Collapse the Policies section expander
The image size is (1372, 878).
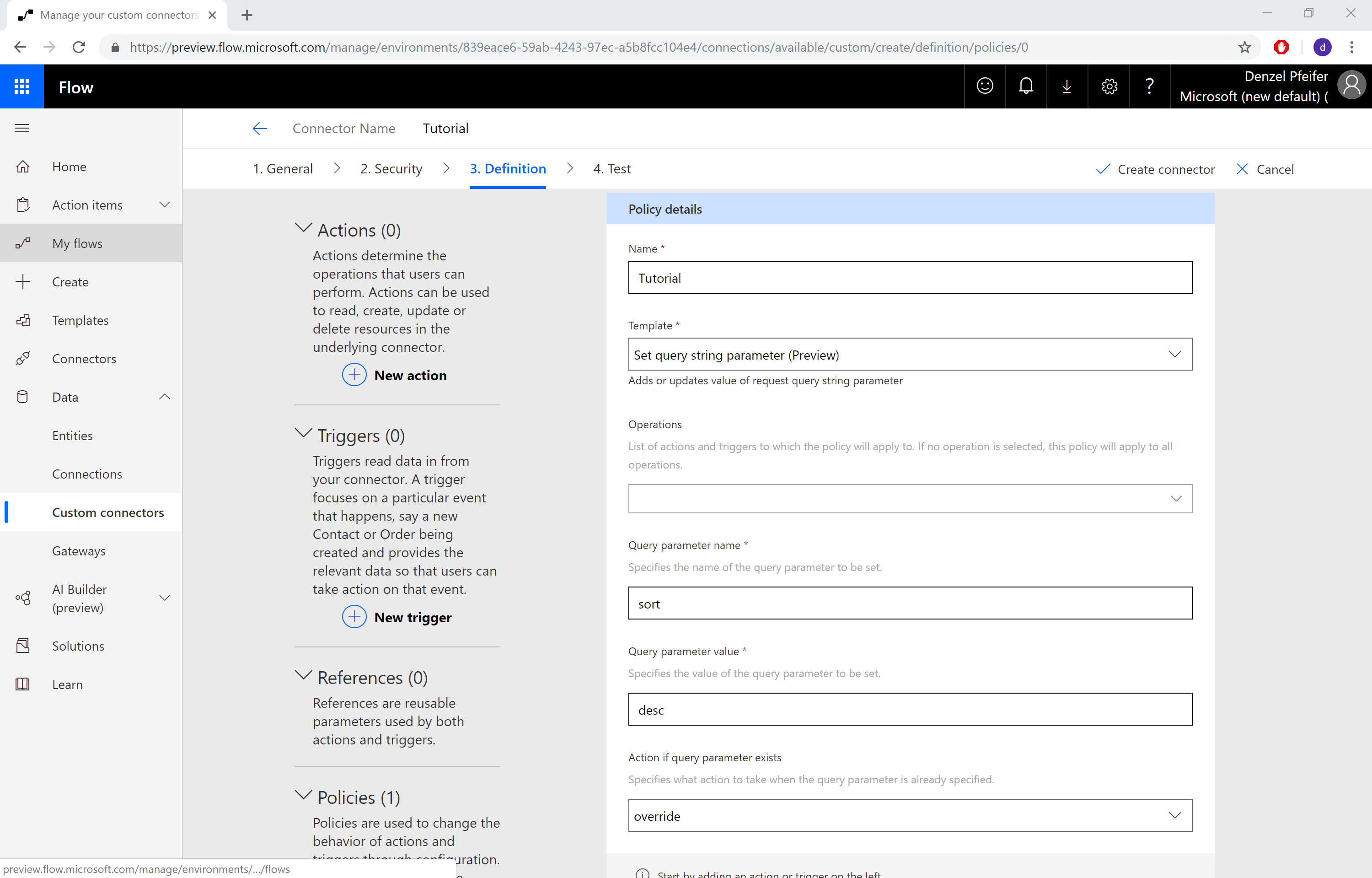(303, 796)
